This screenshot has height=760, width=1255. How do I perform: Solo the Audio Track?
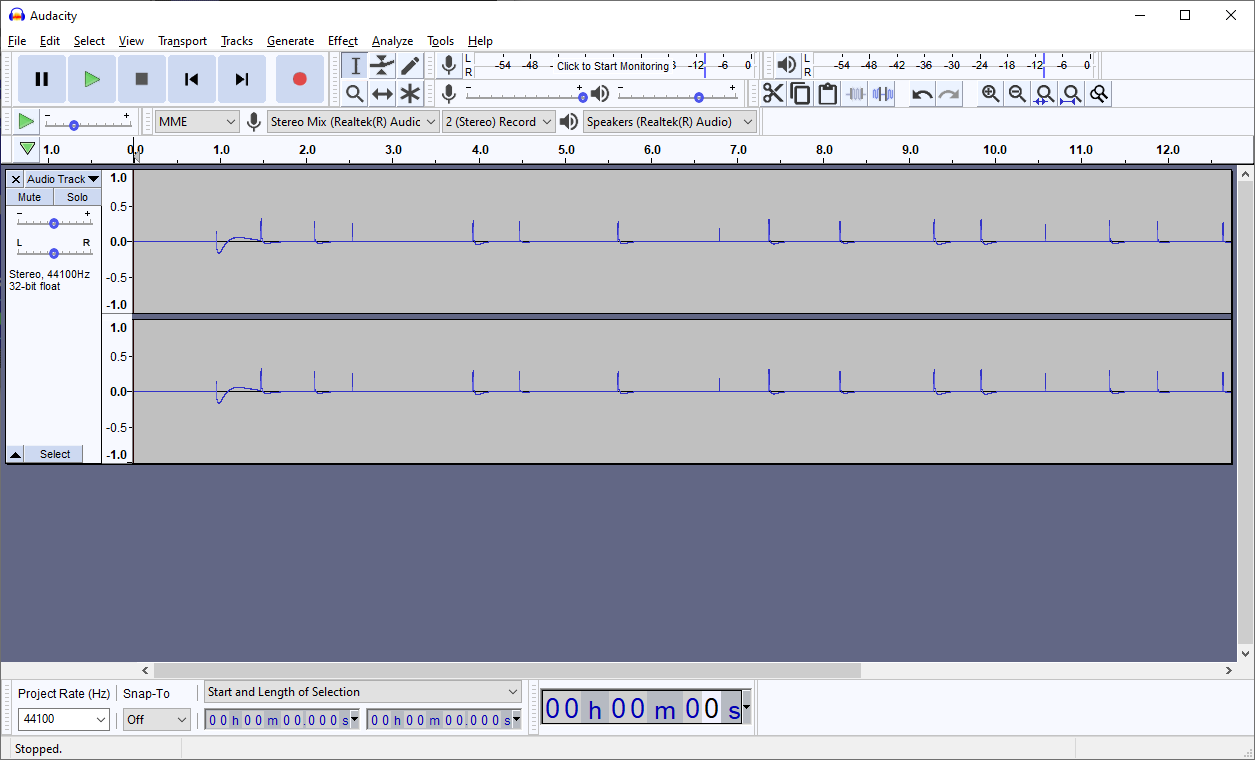pos(77,197)
